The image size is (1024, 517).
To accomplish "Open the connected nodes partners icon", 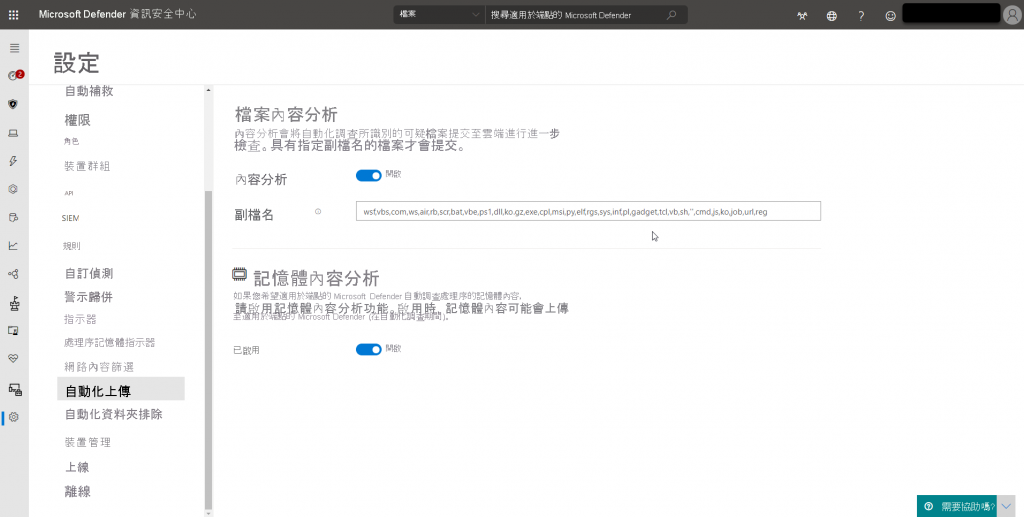I will (13, 274).
